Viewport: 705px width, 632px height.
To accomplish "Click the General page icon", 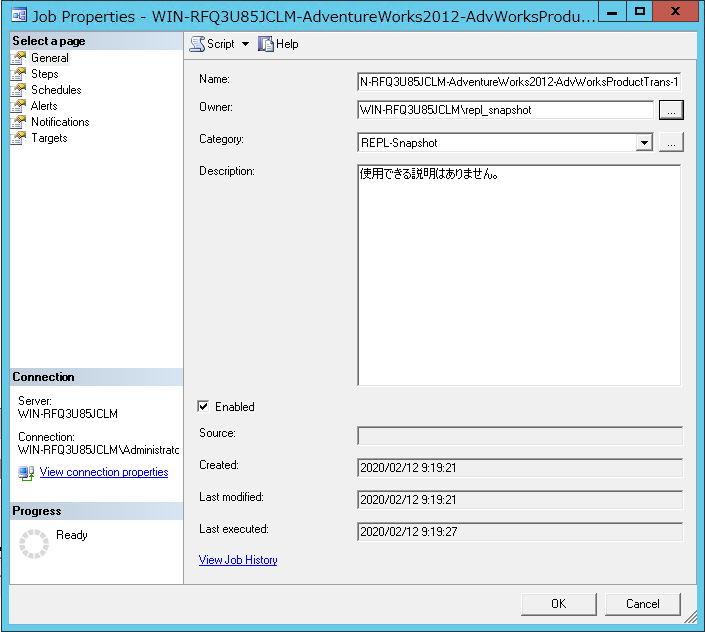I will click(18, 58).
